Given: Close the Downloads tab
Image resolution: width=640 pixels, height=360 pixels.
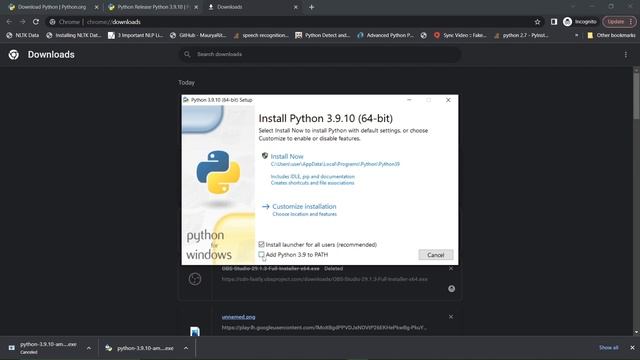Looking at the screenshot, I should [296, 7].
